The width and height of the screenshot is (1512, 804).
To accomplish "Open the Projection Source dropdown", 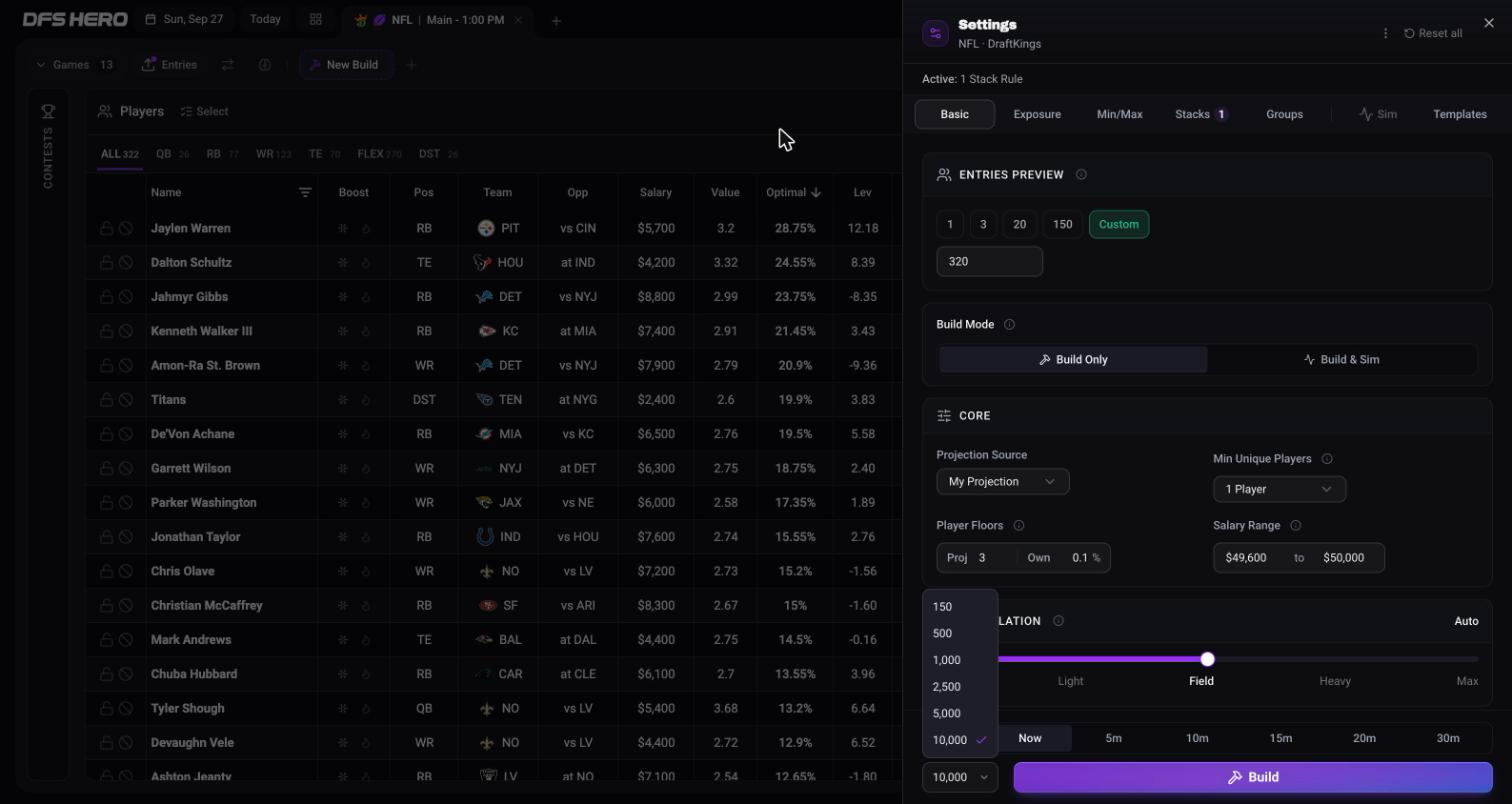I will [x=1002, y=481].
